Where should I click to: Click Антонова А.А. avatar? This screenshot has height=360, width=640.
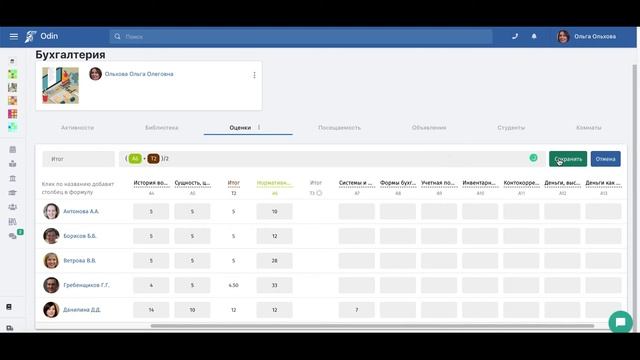(x=51, y=211)
